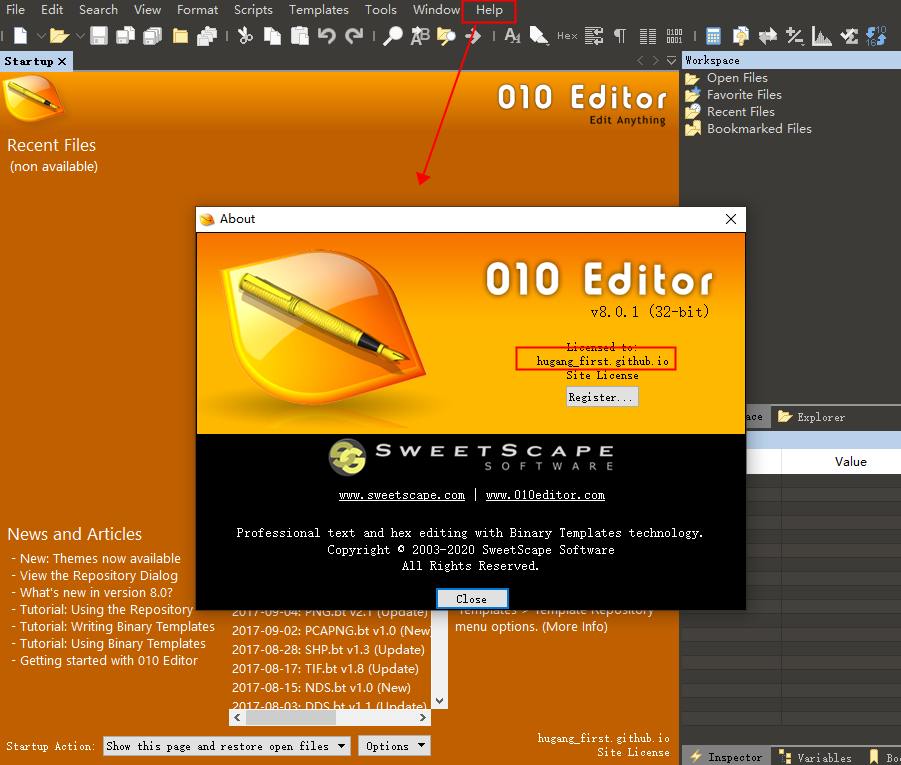Open the Edit menu
Viewport: 901px width, 765px height.
[52, 10]
